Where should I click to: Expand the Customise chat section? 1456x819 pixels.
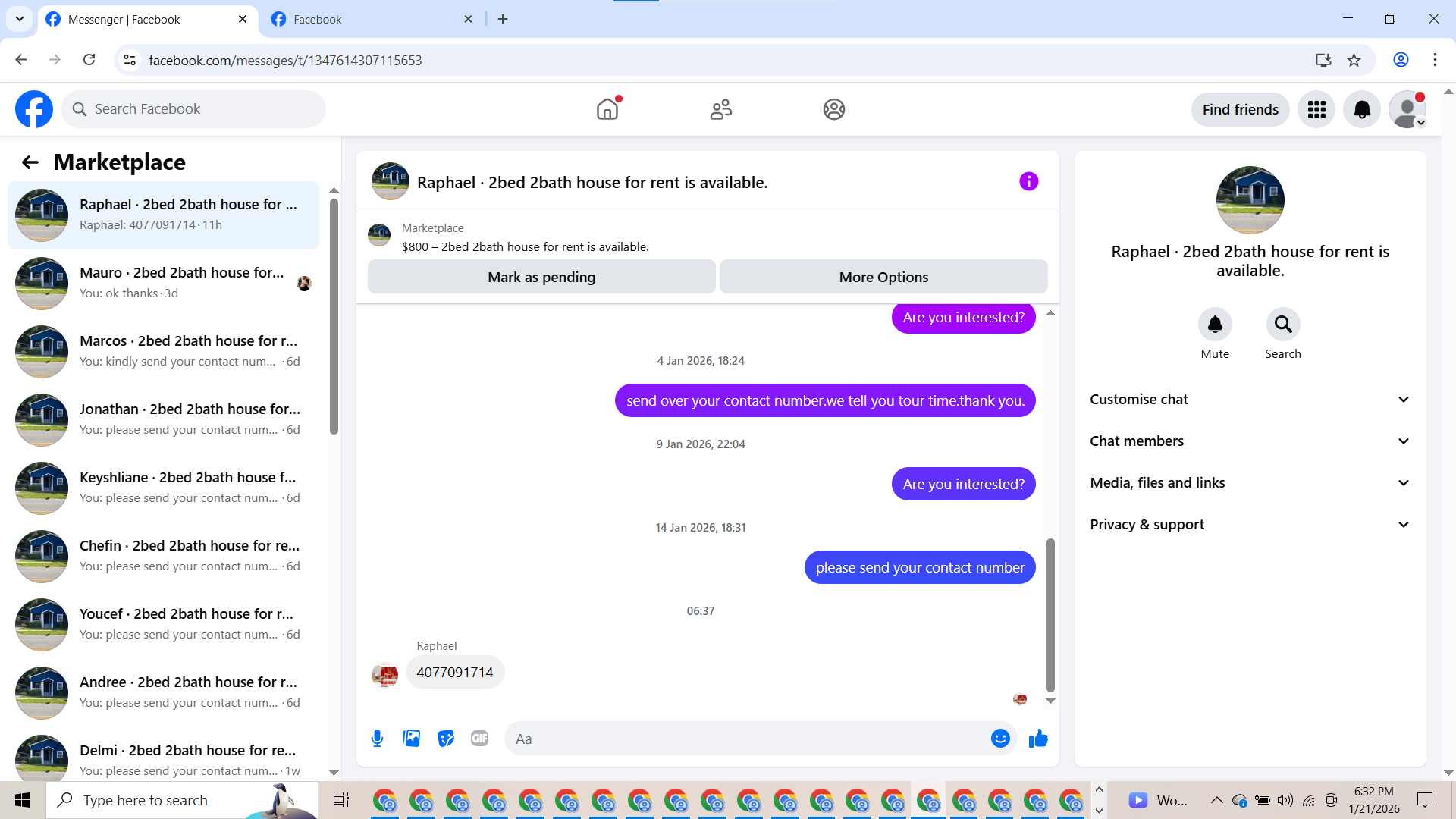[1250, 400]
